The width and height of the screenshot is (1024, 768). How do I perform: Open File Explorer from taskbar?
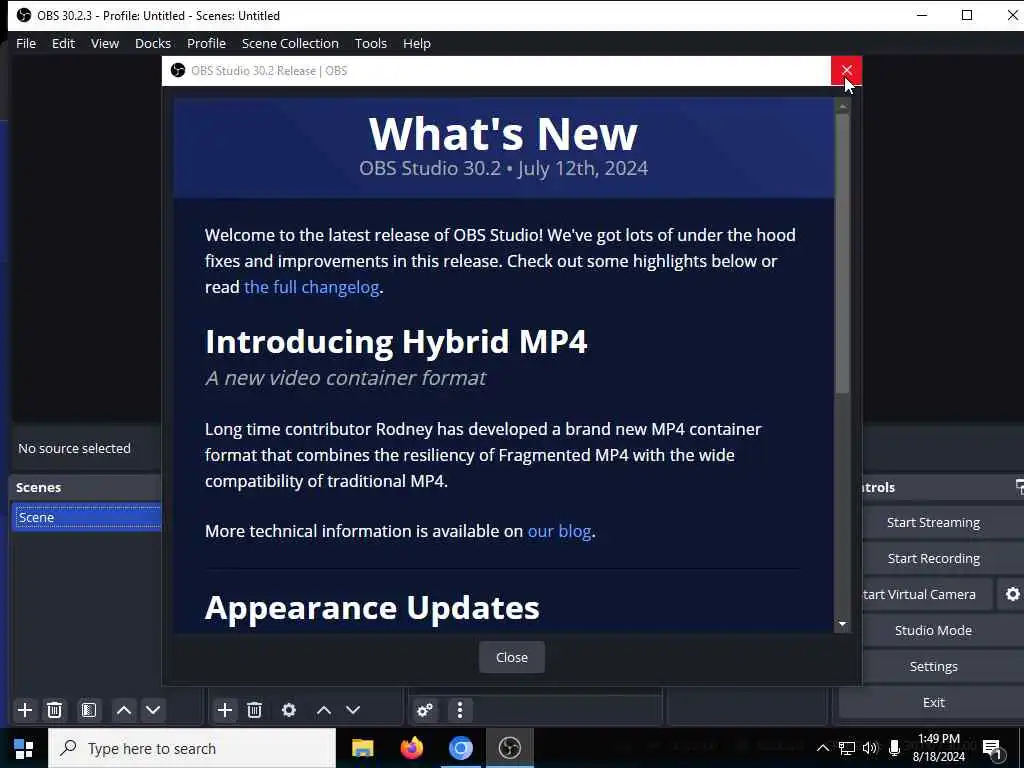pyautogui.click(x=362, y=748)
